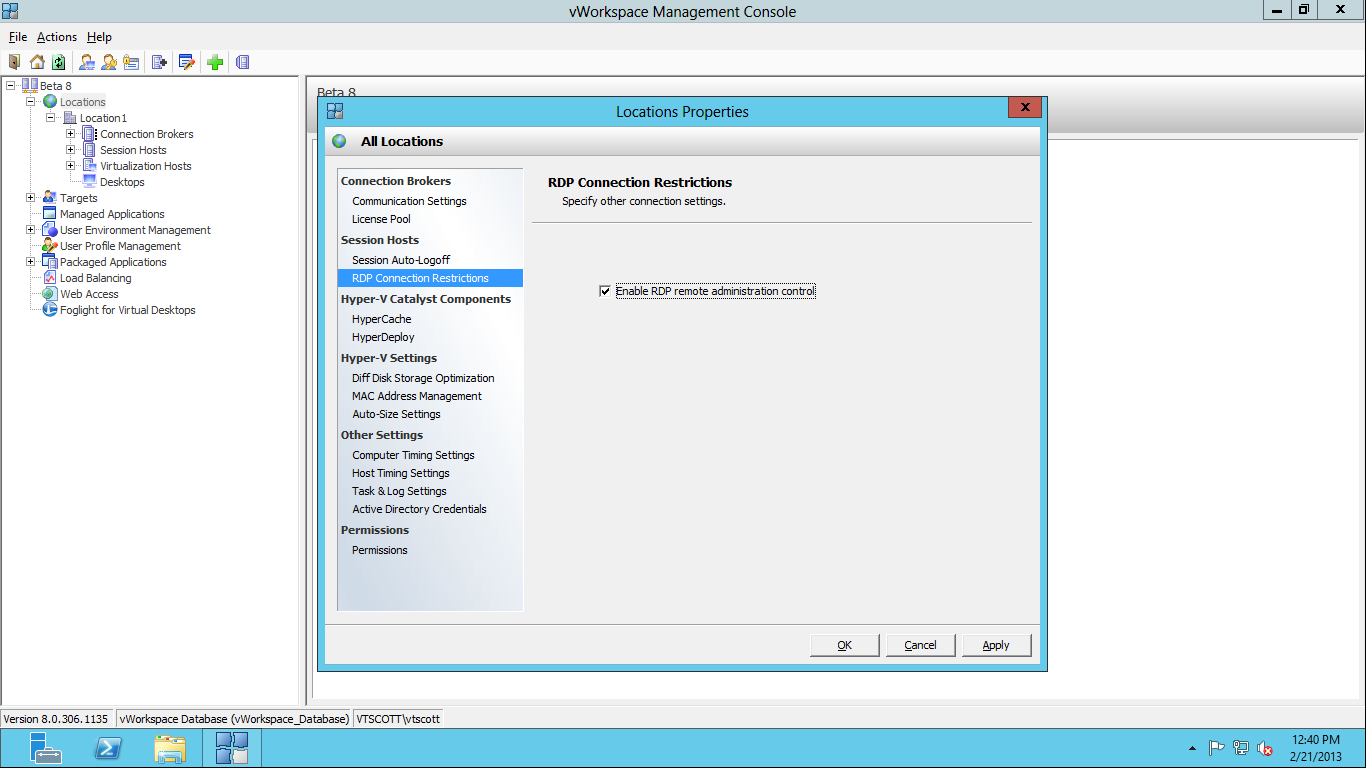Expand the Connection Brokers tree node

coord(71,134)
